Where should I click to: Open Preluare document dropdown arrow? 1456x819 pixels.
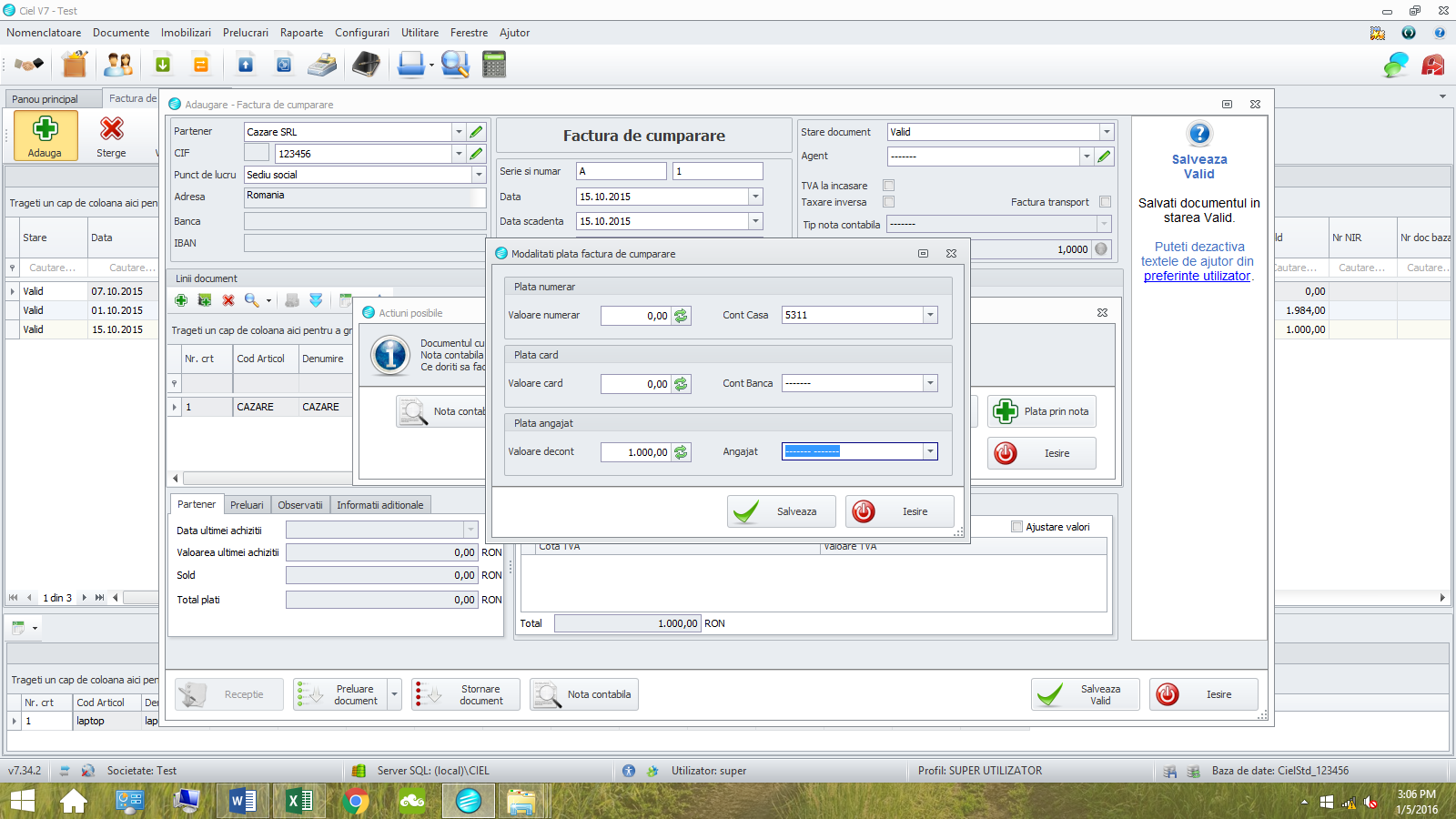coord(394,694)
